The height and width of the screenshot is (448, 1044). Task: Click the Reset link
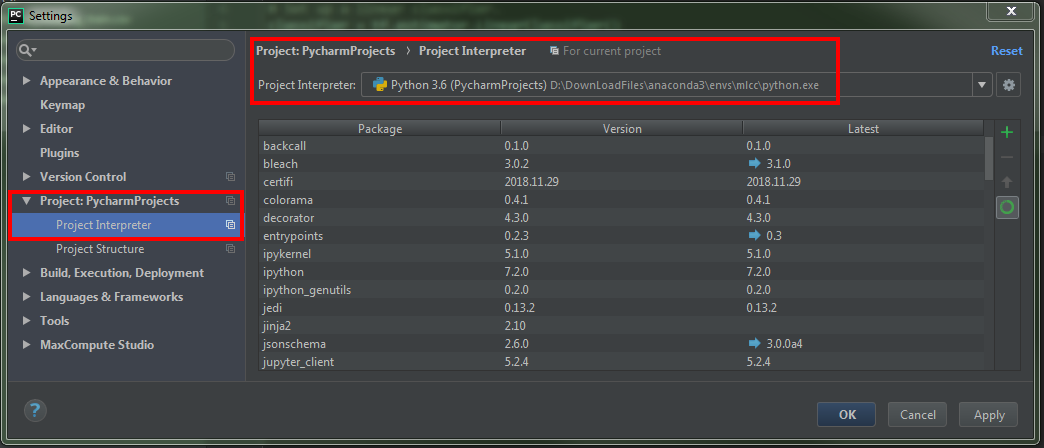(x=1007, y=51)
